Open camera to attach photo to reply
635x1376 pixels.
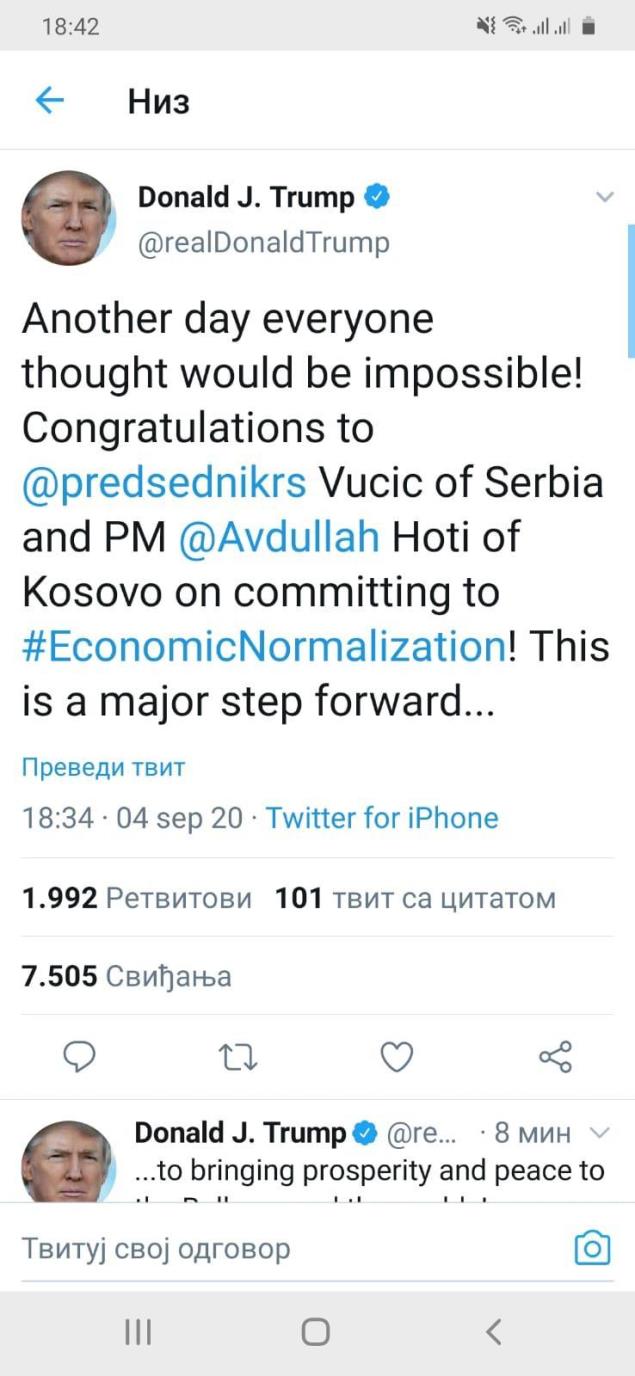click(592, 1248)
